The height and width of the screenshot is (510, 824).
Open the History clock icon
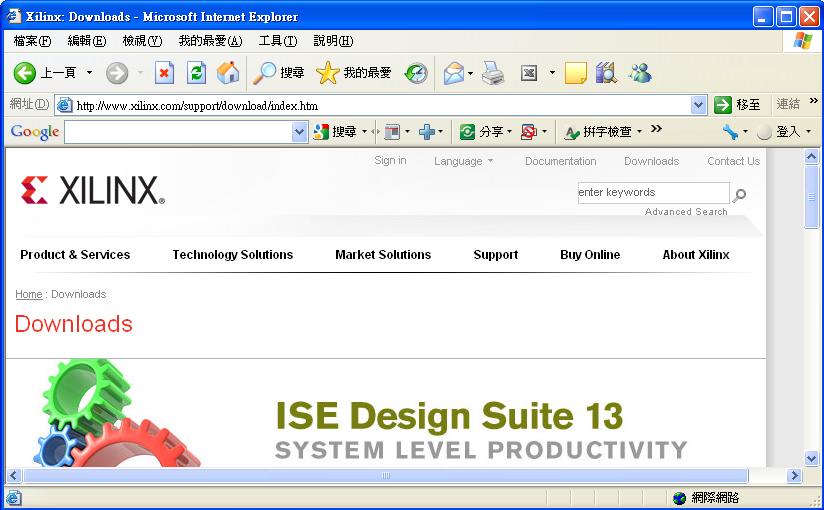click(x=416, y=73)
